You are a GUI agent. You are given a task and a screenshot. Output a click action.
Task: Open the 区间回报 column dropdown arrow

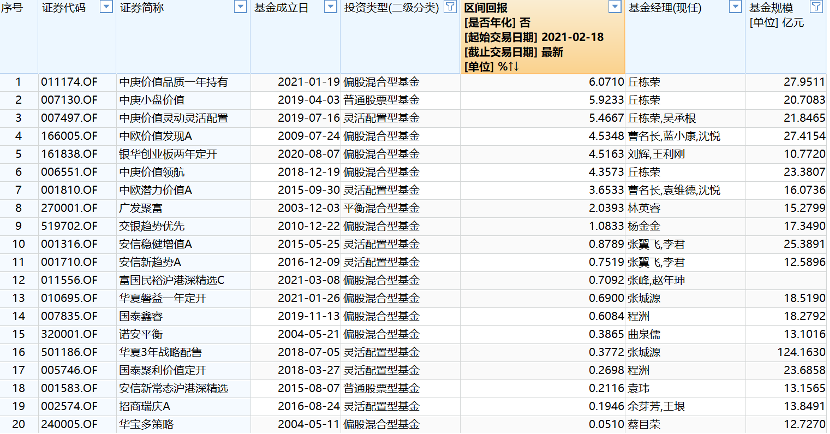[x=615, y=7]
